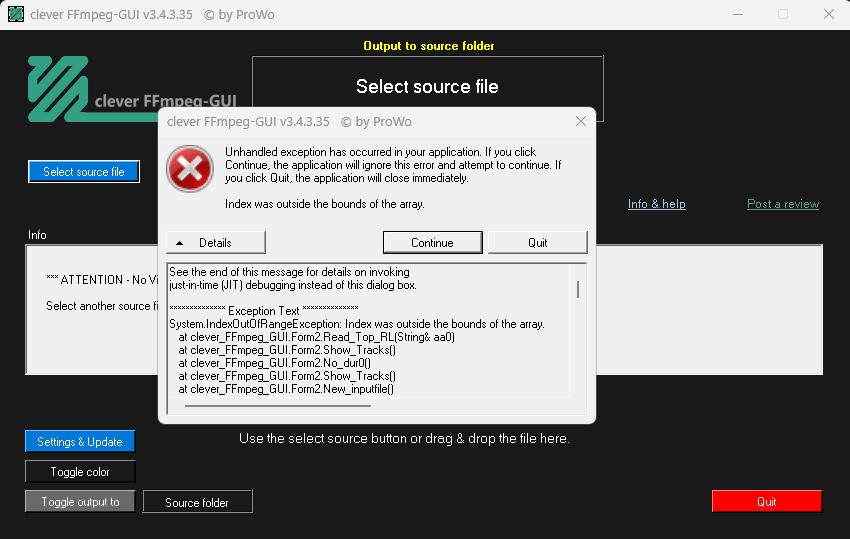This screenshot has width=850, height=539.
Task: Click the Exception Text header line
Action: 263,311
